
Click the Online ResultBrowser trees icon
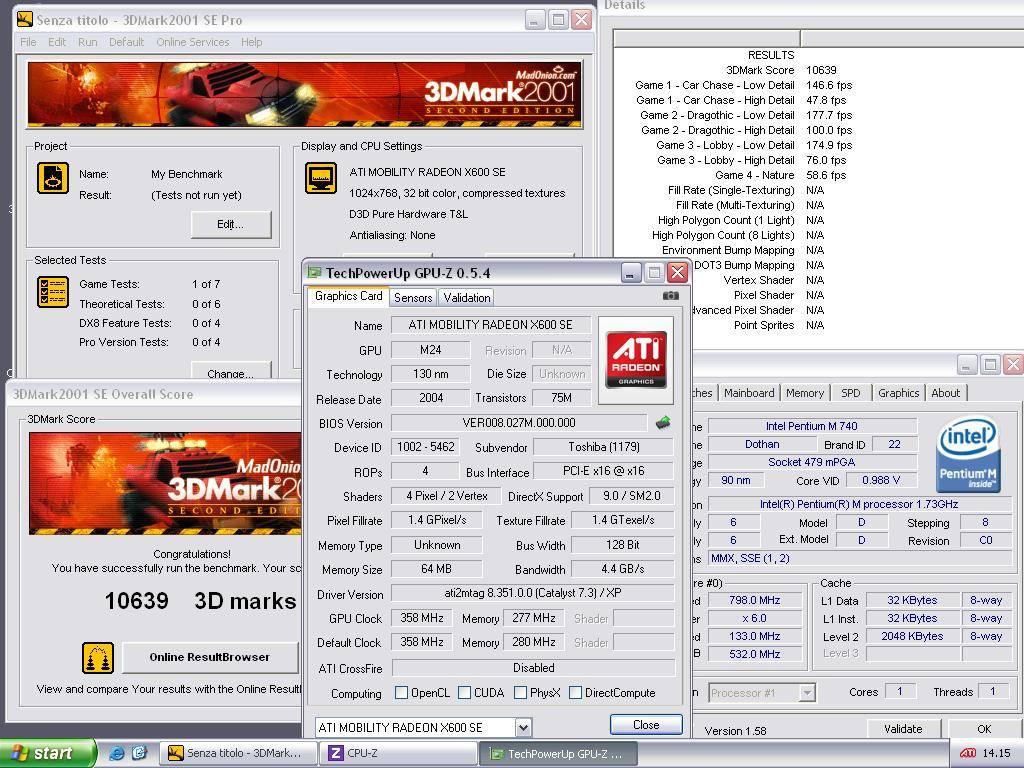click(98, 657)
